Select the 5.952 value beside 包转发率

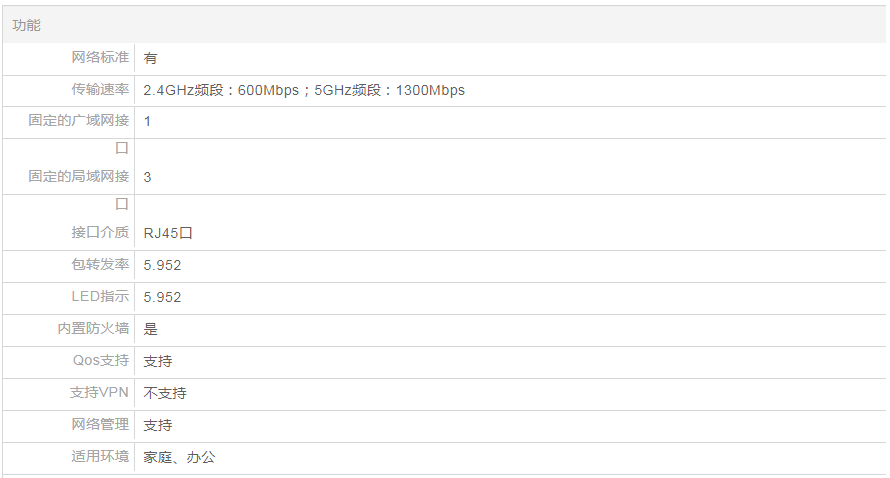[x=162, y=265]
